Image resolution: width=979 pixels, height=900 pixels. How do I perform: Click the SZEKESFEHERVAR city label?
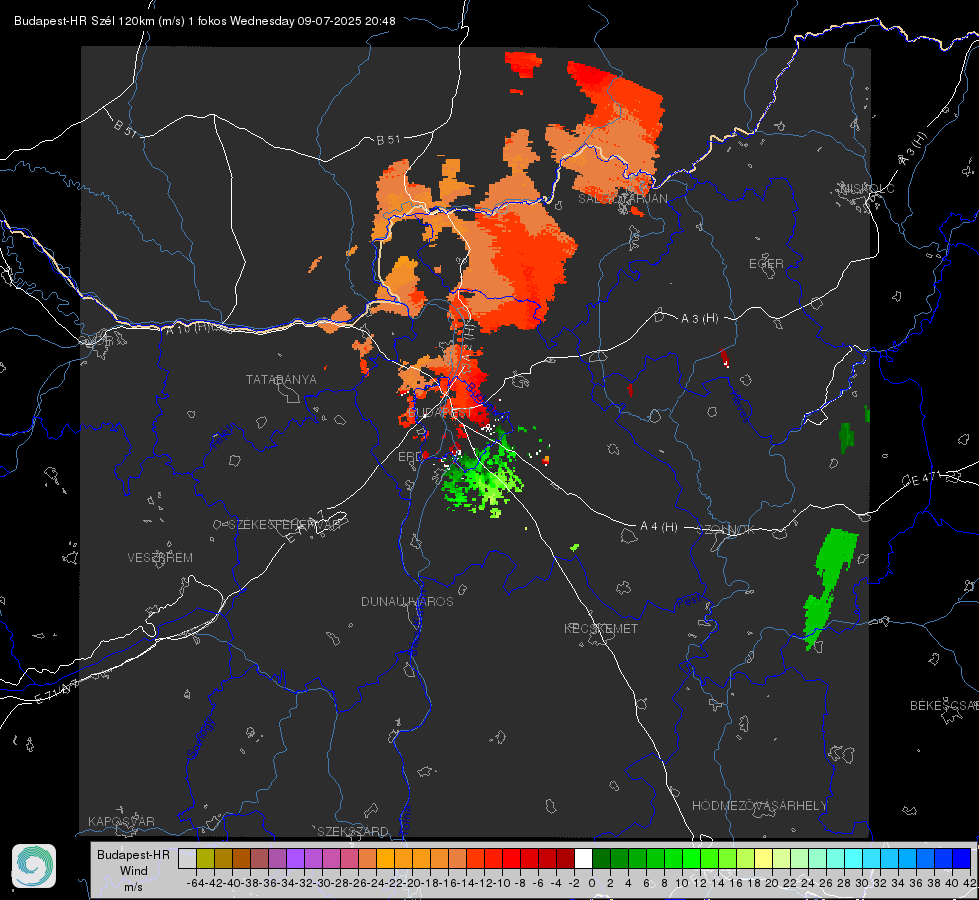point(284,525)
